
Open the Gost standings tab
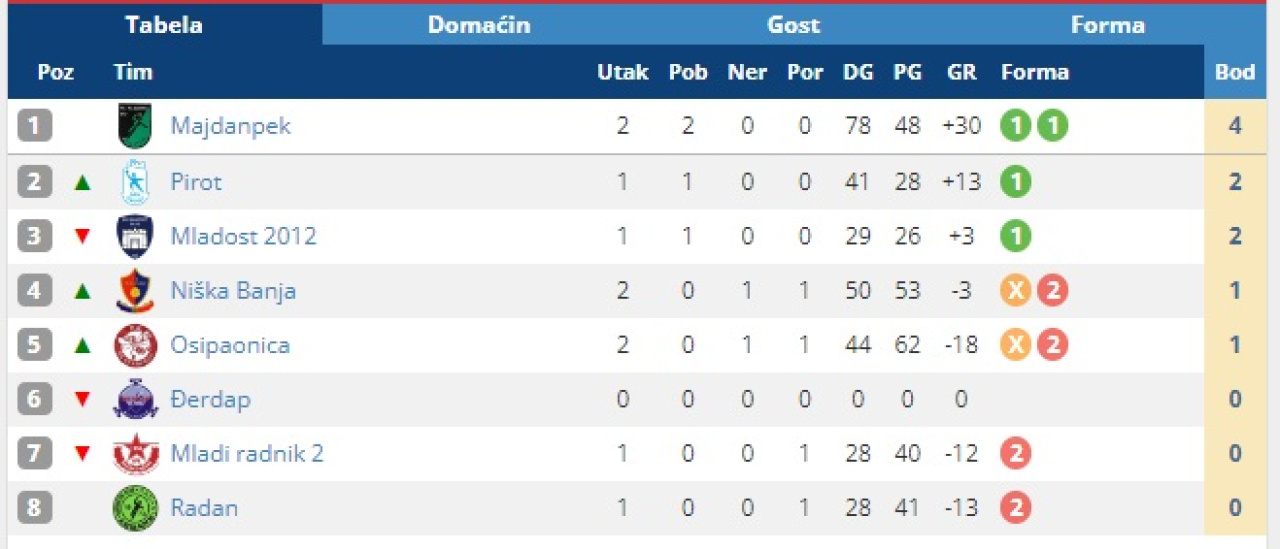[793, 25]
